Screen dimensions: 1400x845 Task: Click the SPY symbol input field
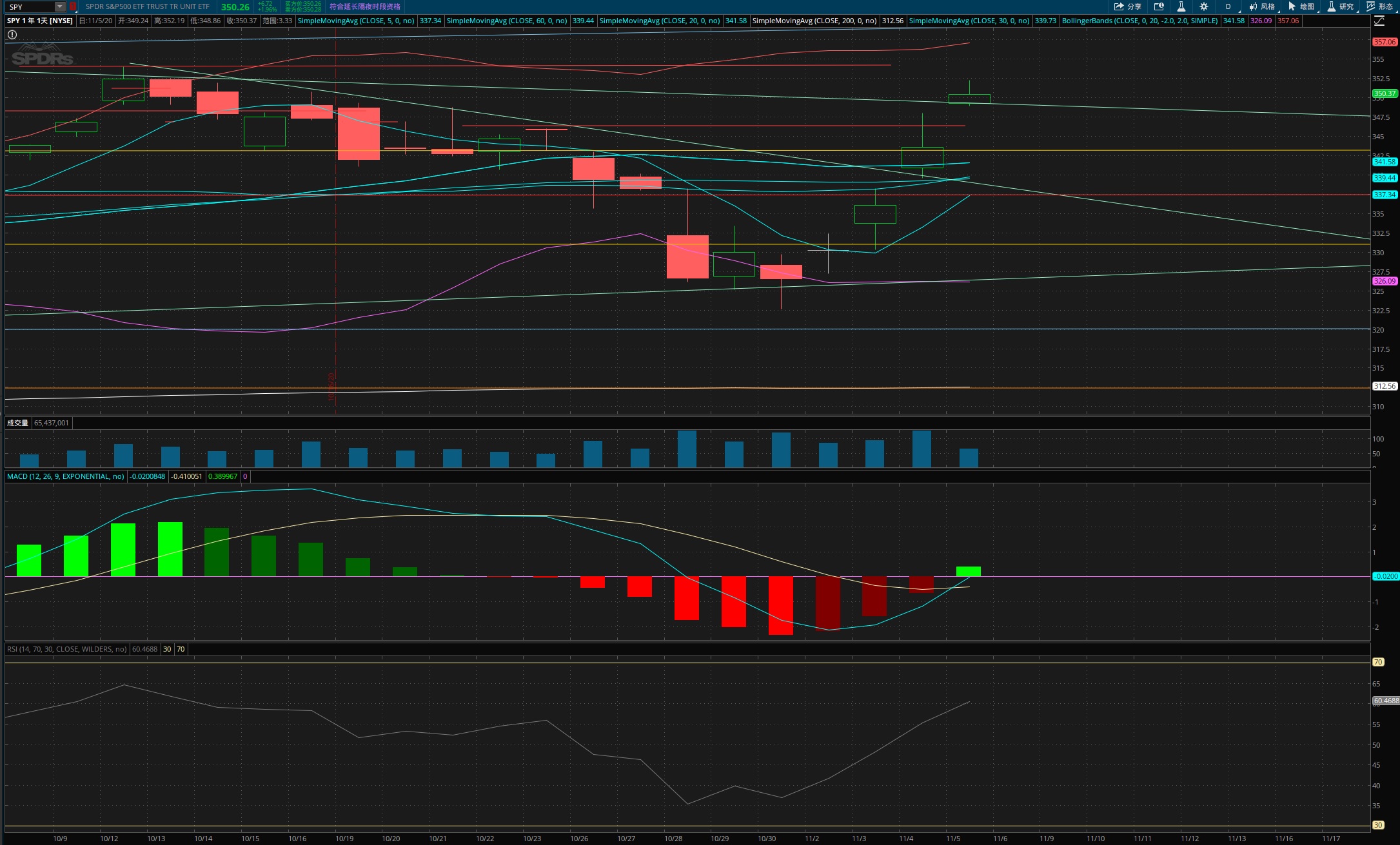31,6
